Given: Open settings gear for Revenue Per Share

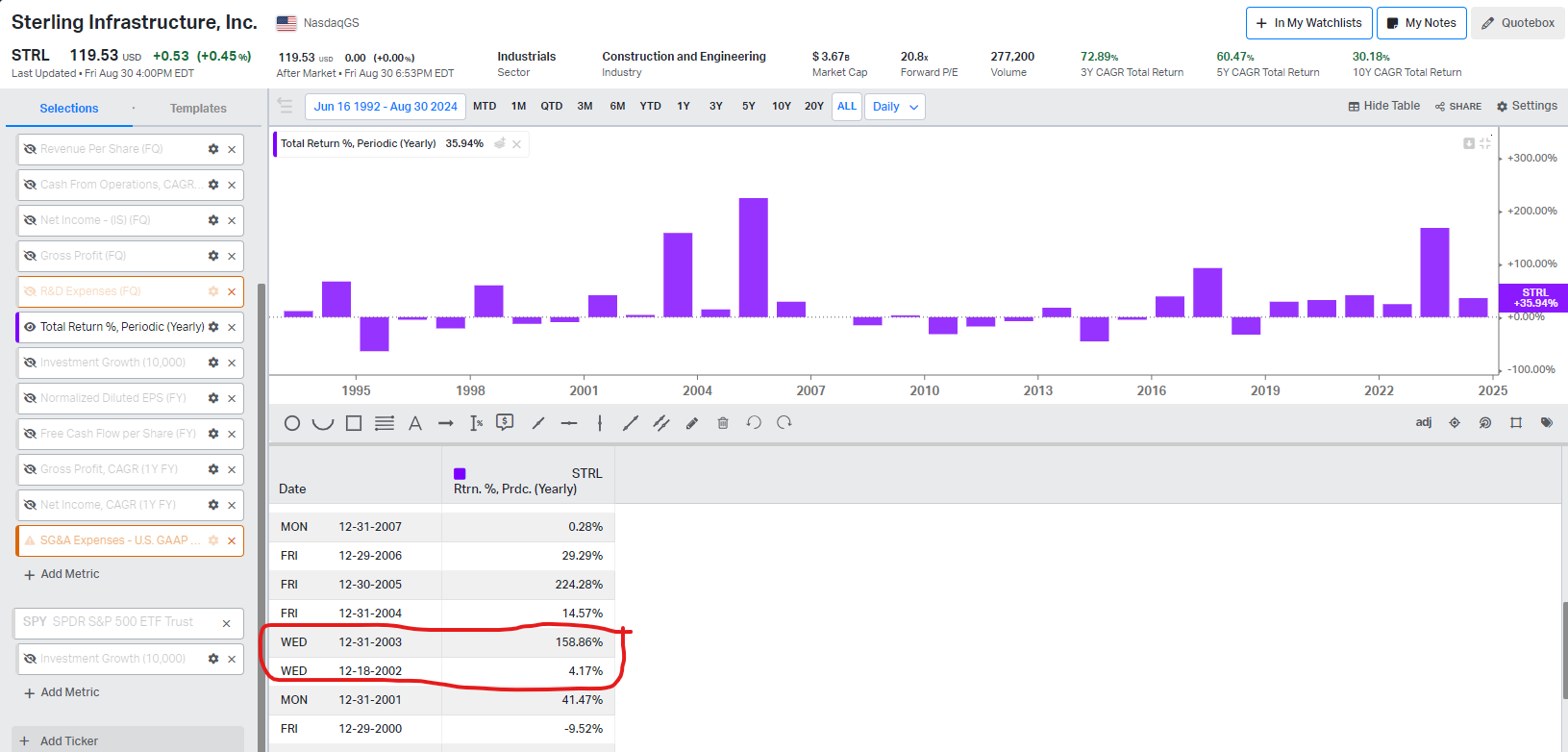Looking at the screenshot, I should tap(213, 149).
